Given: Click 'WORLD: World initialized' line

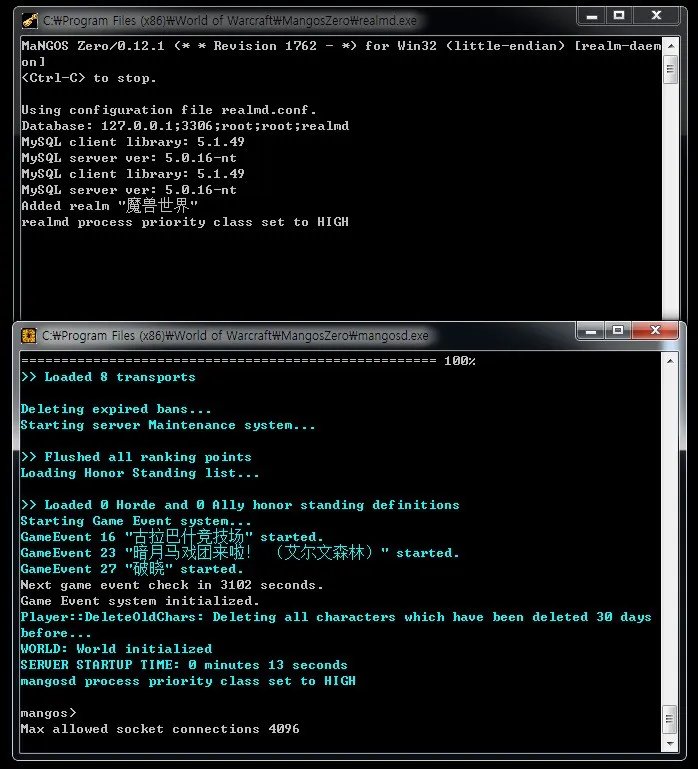Looking at the screenshot, I should tap(116, 649).
